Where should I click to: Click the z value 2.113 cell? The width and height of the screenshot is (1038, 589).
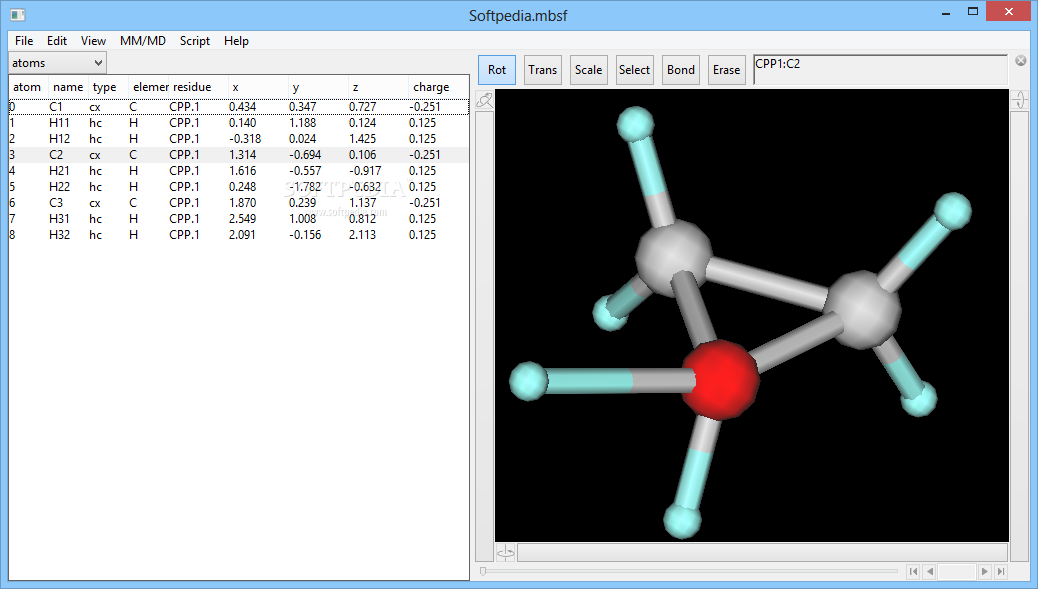click(x=362, y=234)
